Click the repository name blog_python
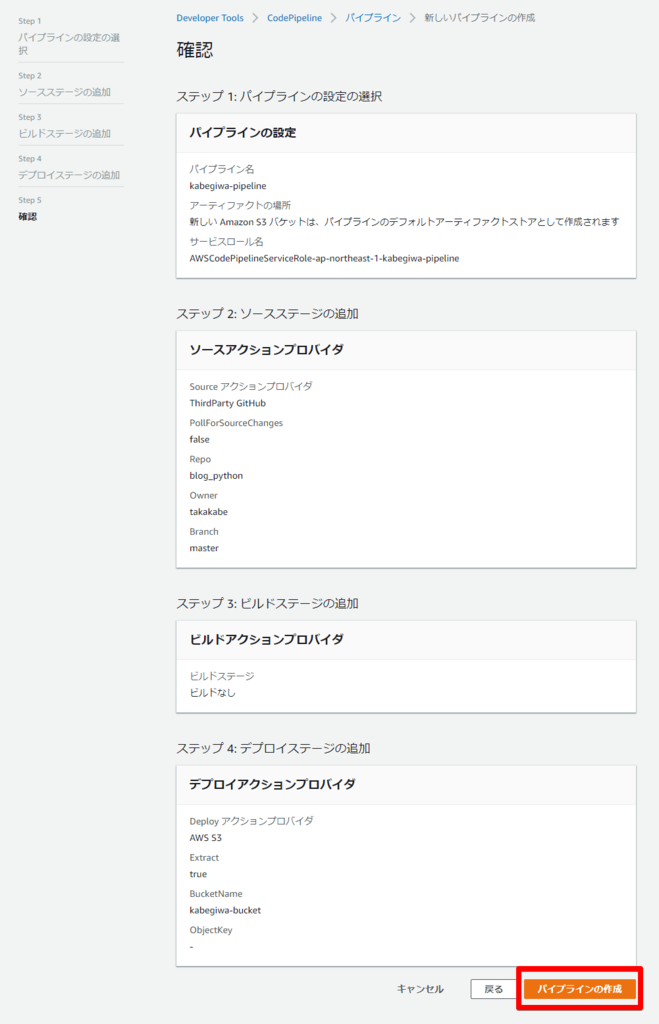Screen dimensions: 659x1024 215,475
